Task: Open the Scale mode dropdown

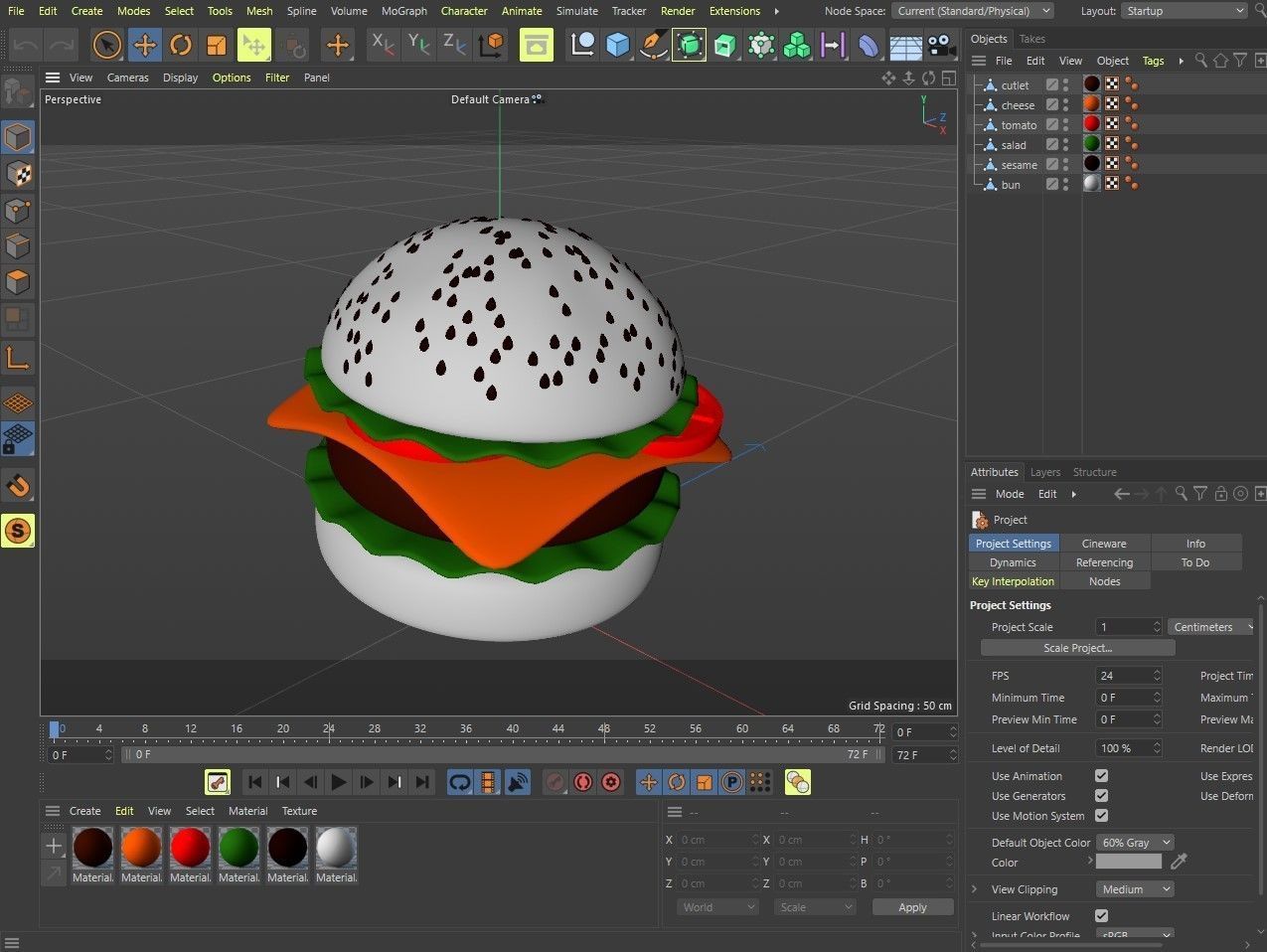Action: [x=815, y=907]
